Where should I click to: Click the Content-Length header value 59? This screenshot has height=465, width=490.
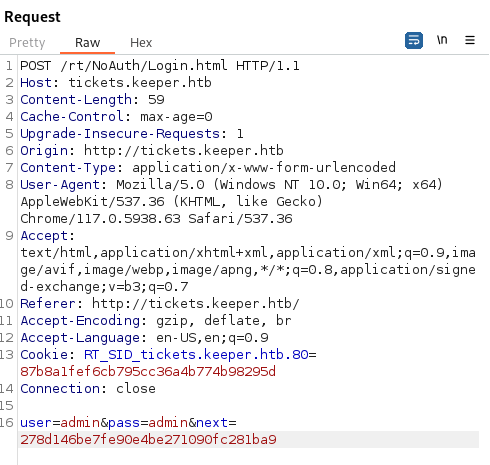click(x=156, y=99)
